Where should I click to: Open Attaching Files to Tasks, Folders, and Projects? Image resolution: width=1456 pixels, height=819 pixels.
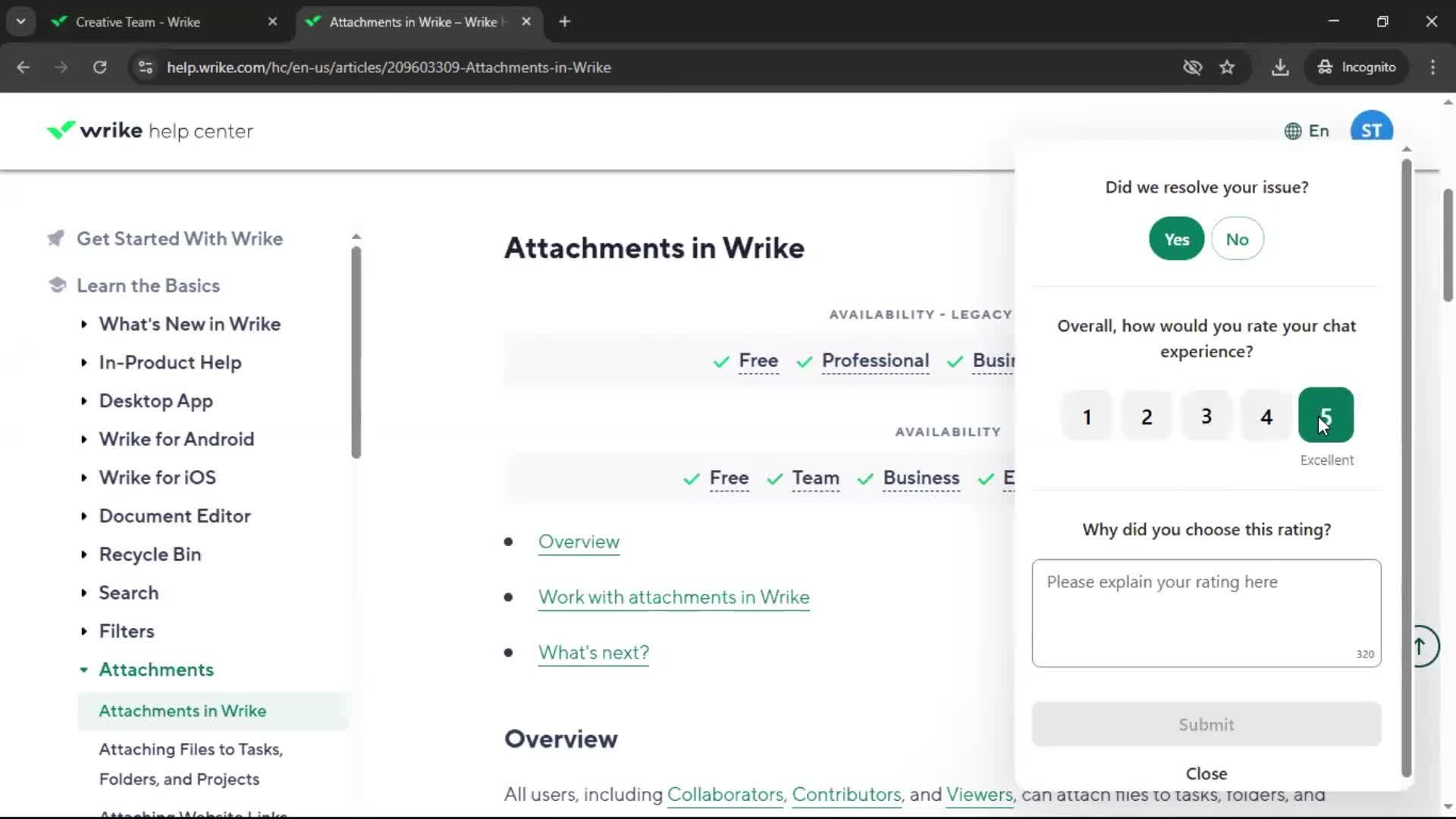pyautogui.click(x=190, y=764)
